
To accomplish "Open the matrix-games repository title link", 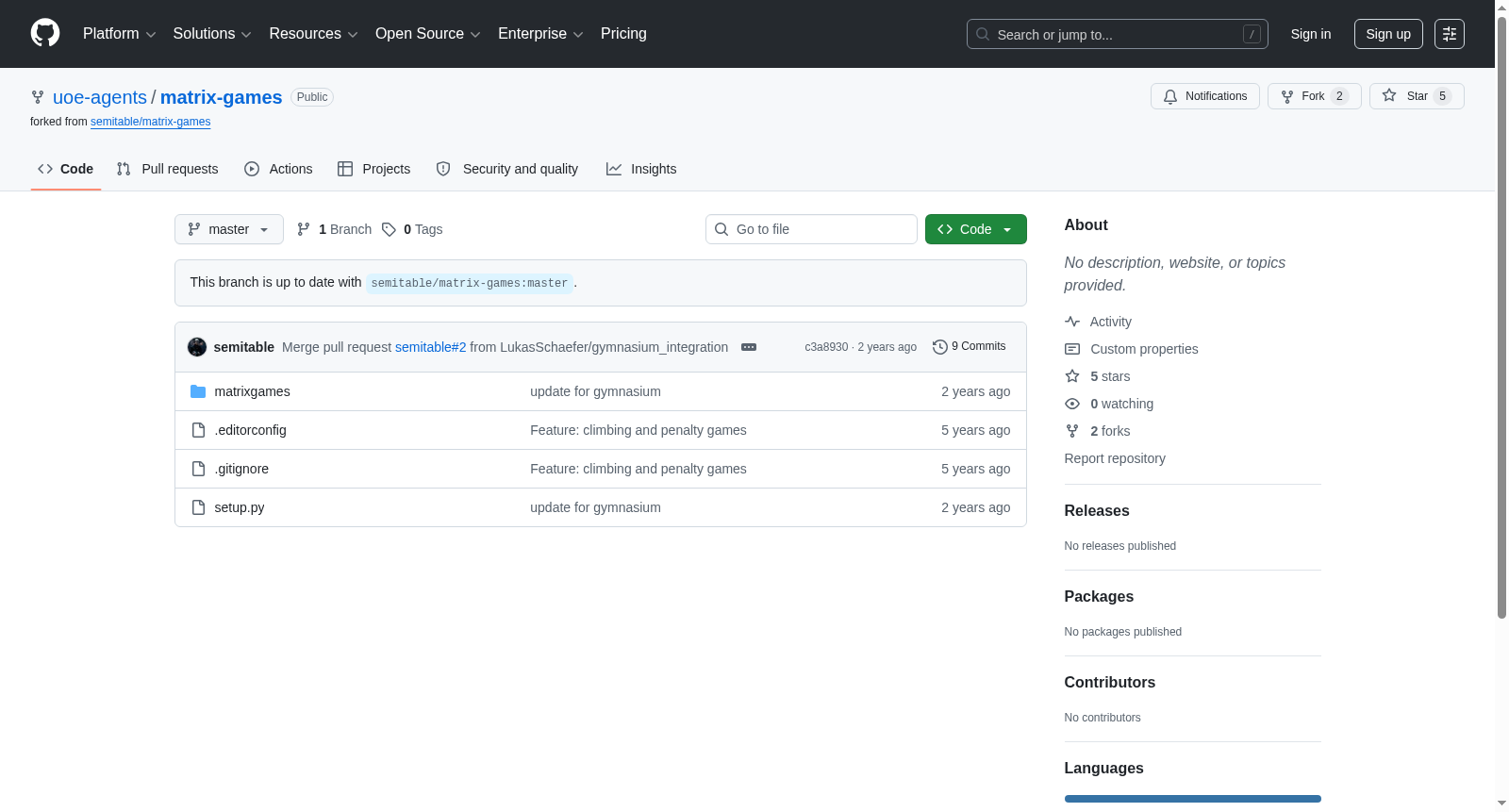I will 222,97.
